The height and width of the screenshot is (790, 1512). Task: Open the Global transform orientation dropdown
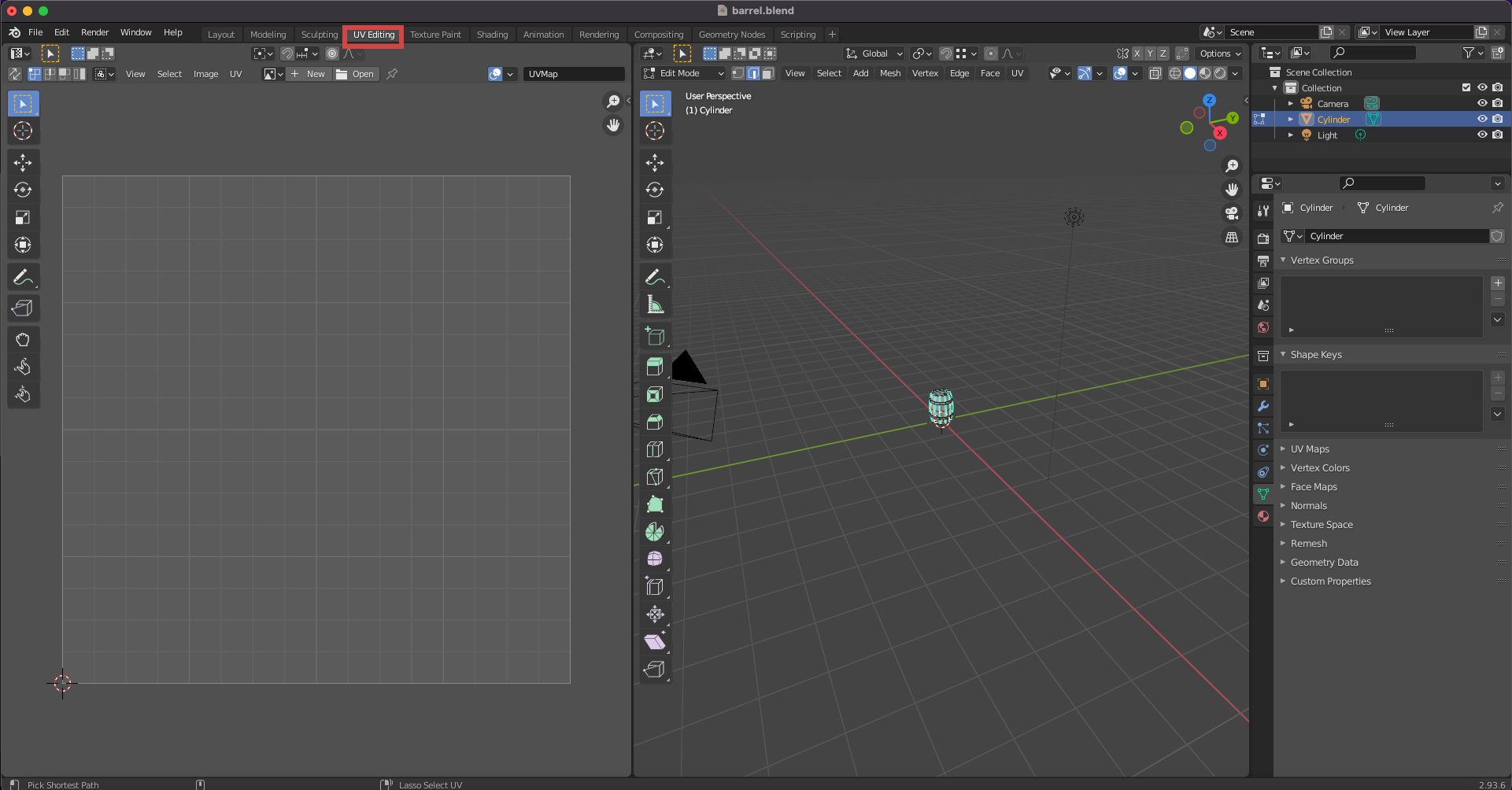coord(874,54)
